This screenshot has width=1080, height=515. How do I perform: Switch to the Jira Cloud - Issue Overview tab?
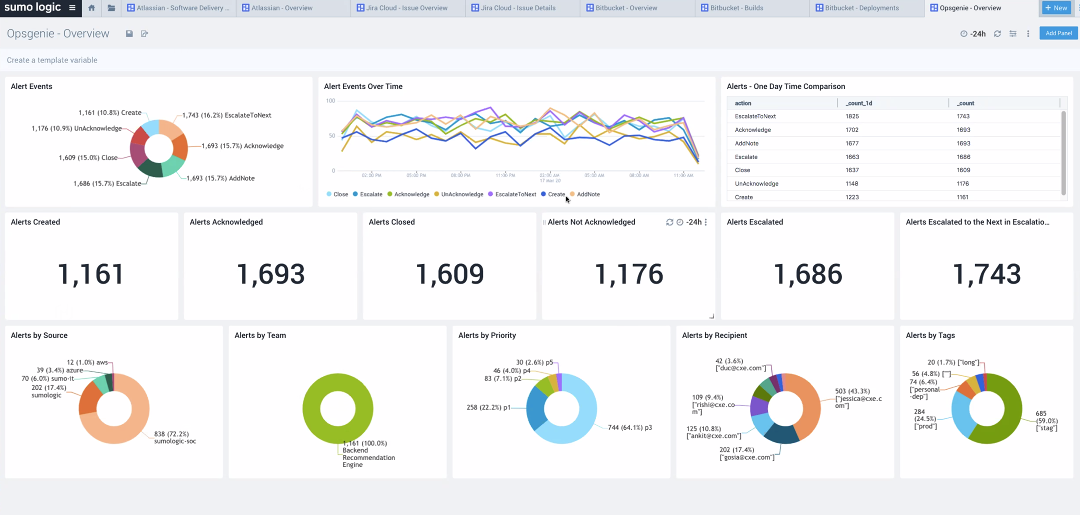pos(410,8)
